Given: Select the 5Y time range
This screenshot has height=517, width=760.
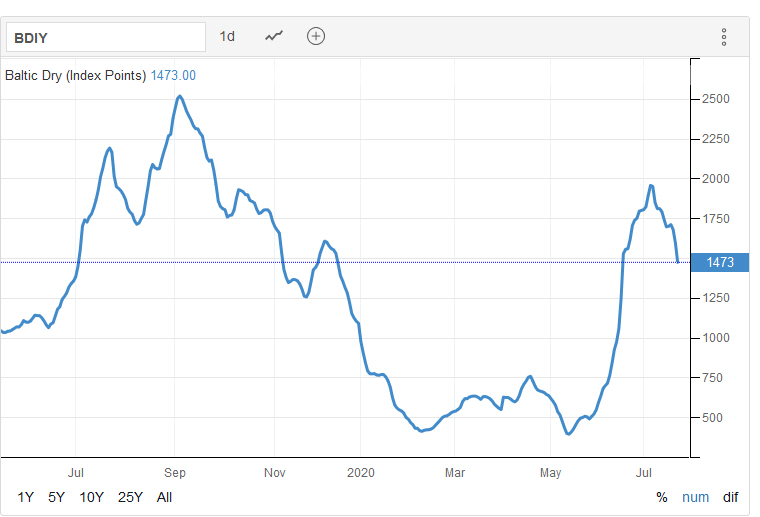Looking at the screenshot, I should [x=56, y=498].
